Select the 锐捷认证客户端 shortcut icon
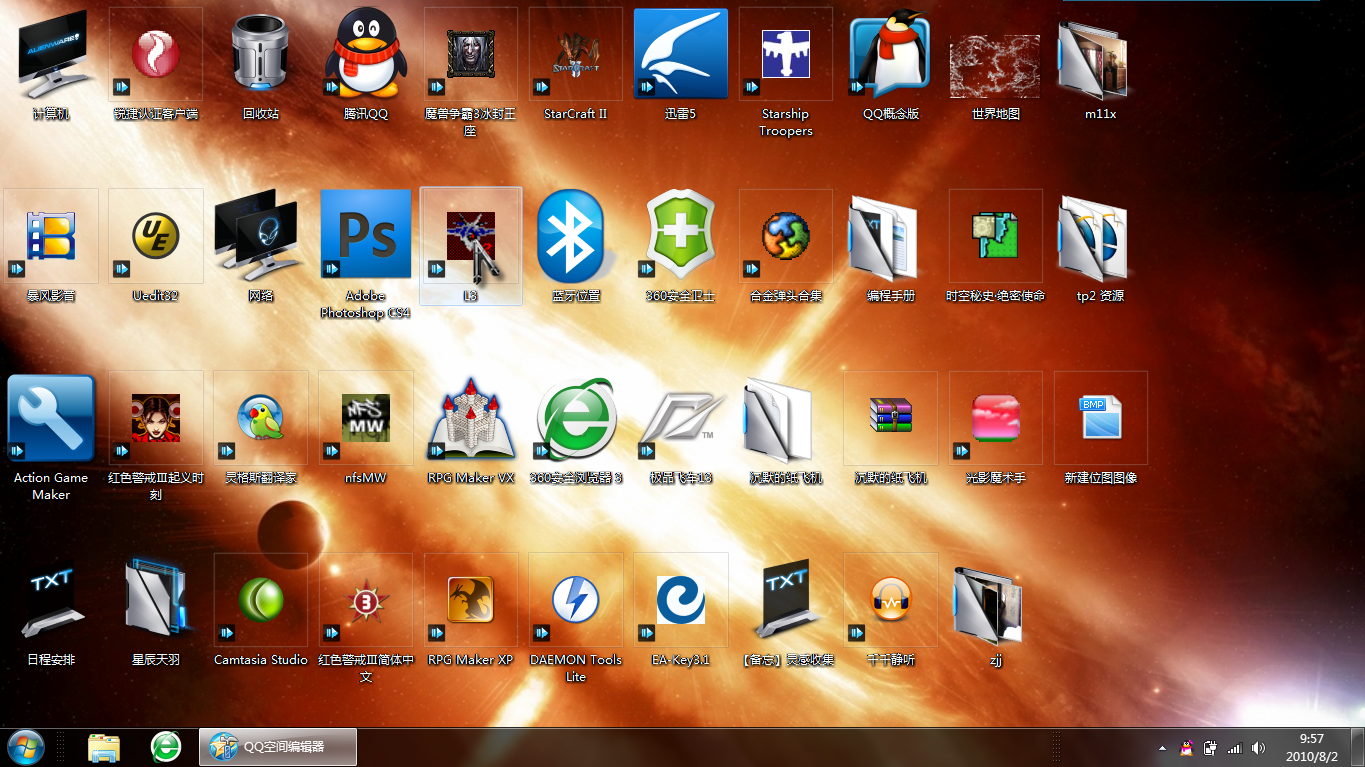1365x767 pixels. (x=156, y=54)
